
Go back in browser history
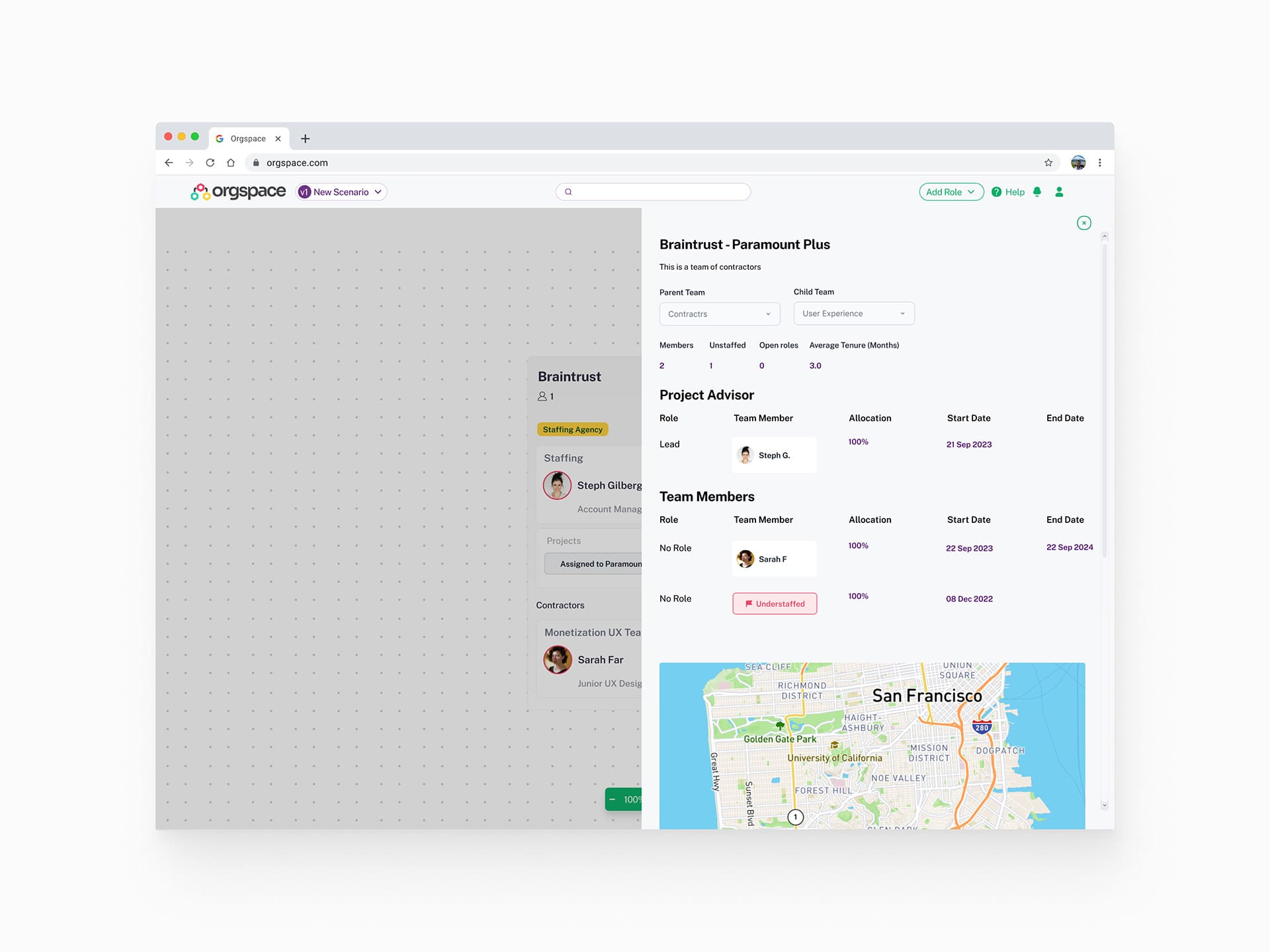coord(169,163)
